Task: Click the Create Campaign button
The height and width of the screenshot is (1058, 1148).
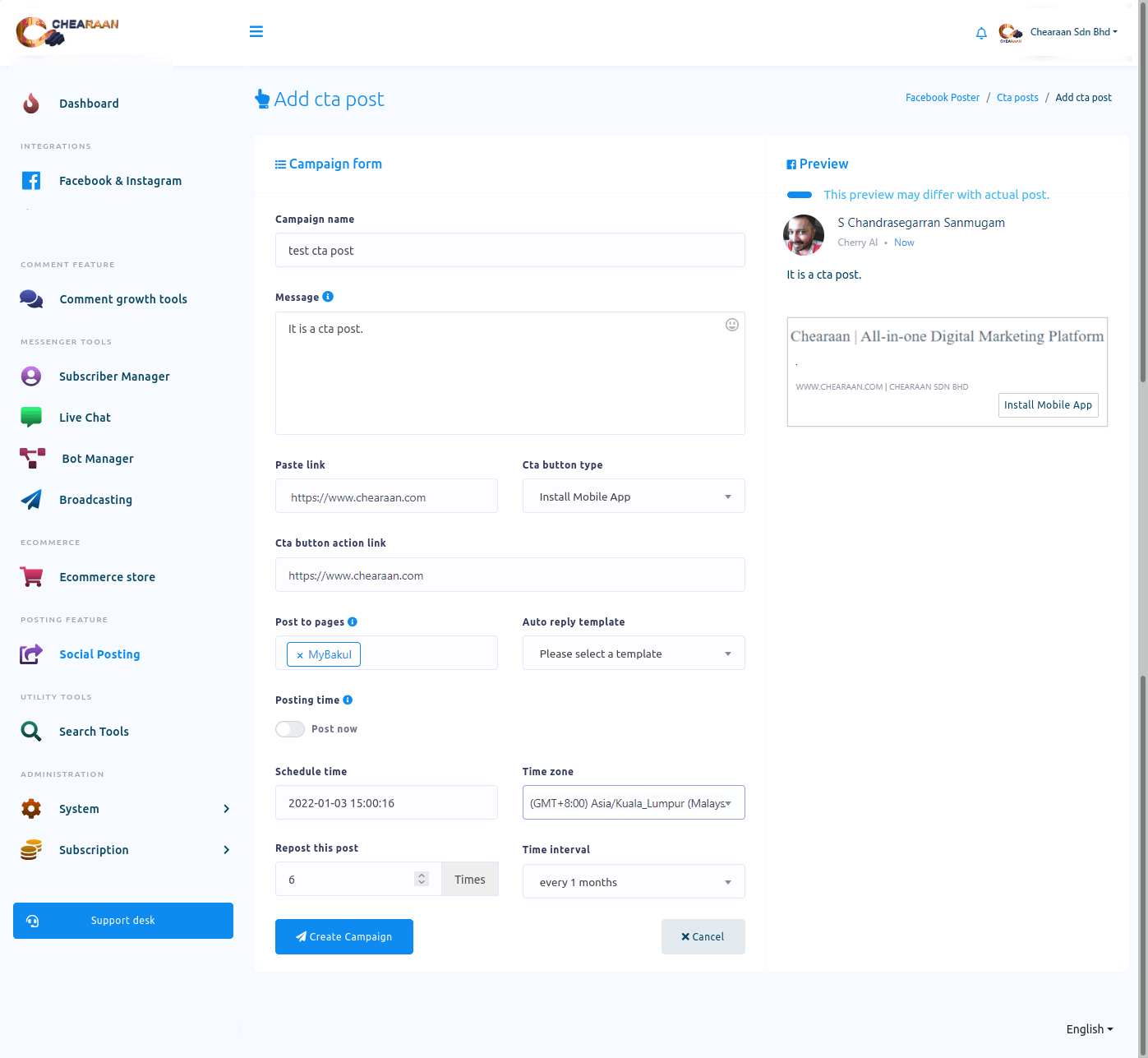Action: click(343, 936)
